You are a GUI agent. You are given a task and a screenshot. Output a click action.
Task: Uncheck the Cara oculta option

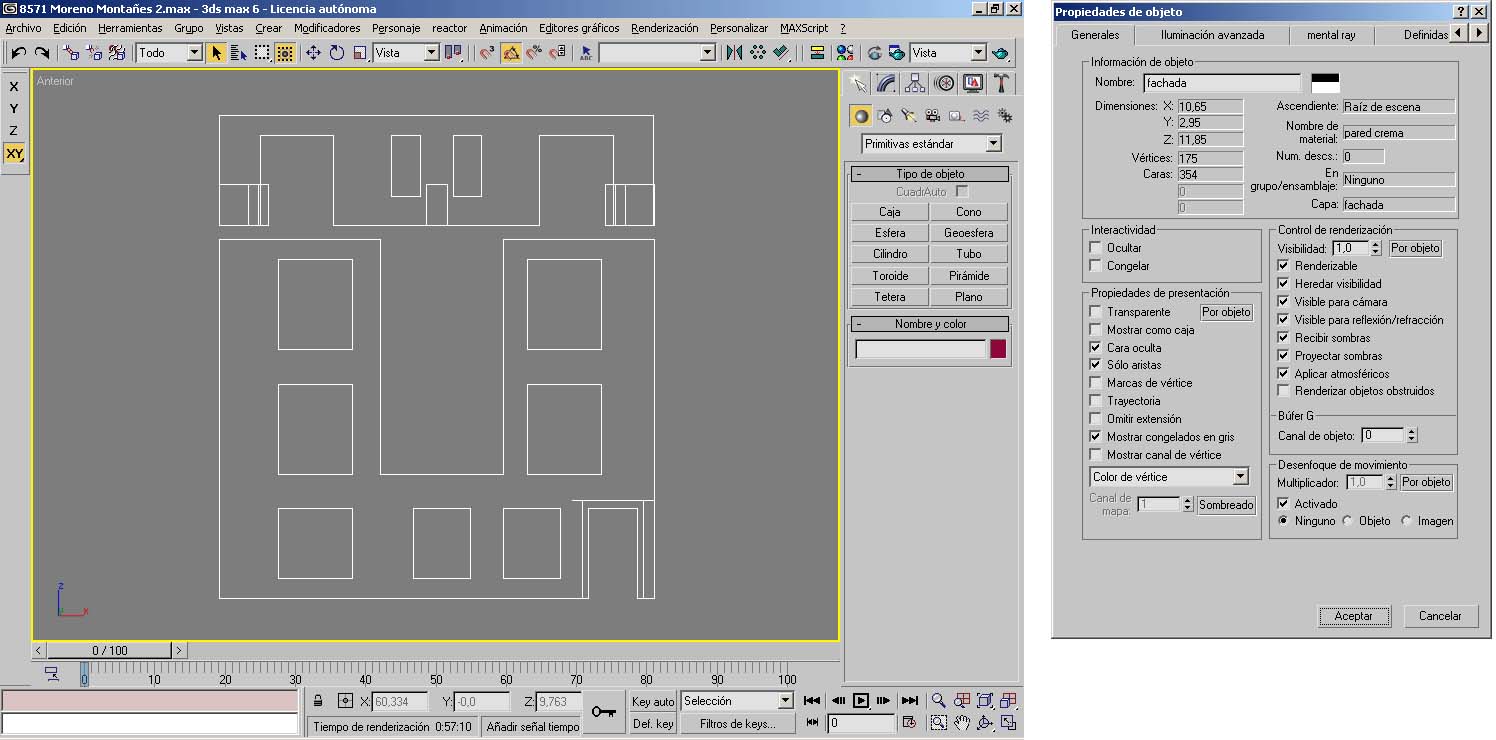[1096, 348]
